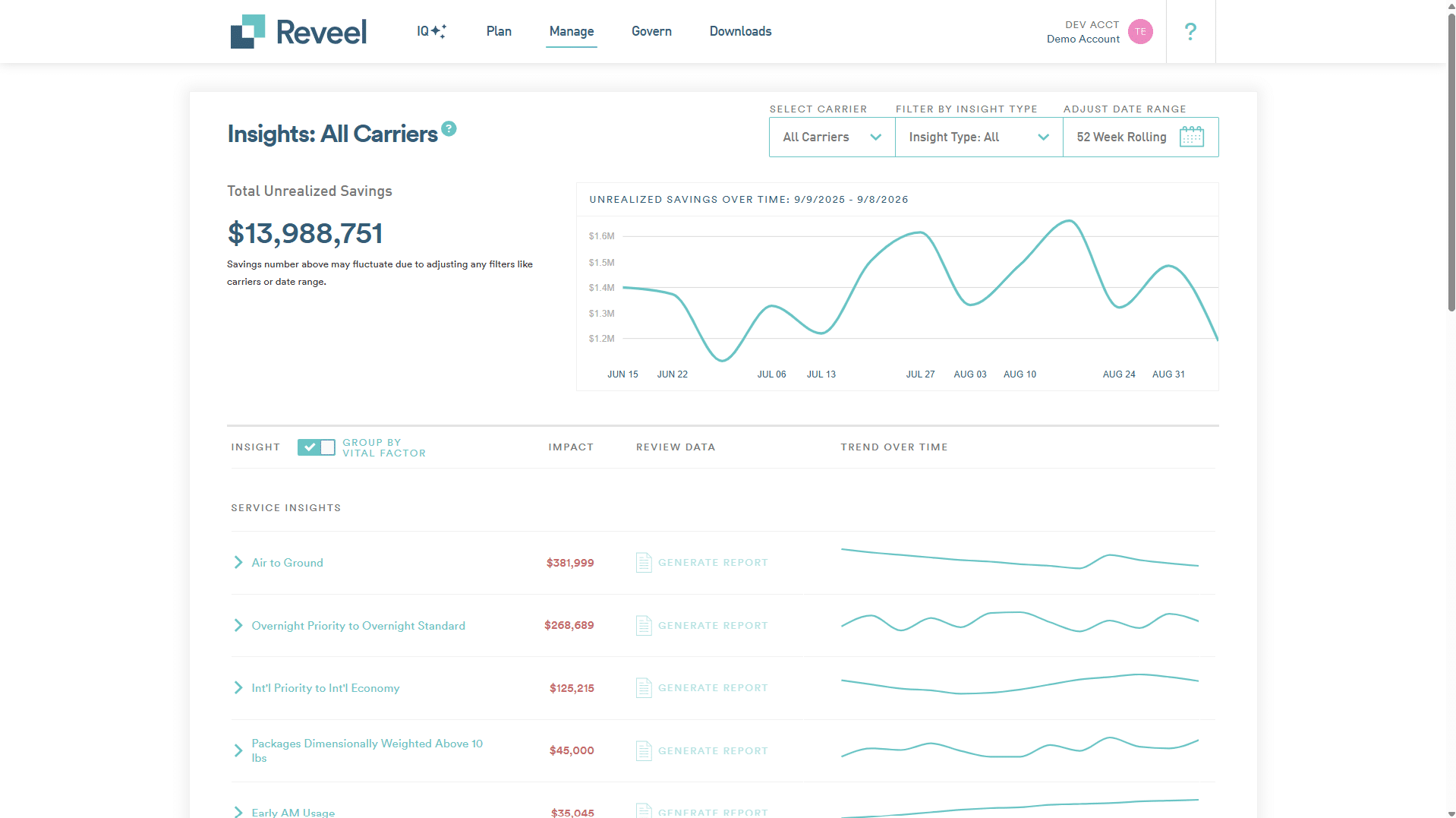This screenshot has height=818, width=1456.
Task: Open the Downloads menu
Action: 740,31
